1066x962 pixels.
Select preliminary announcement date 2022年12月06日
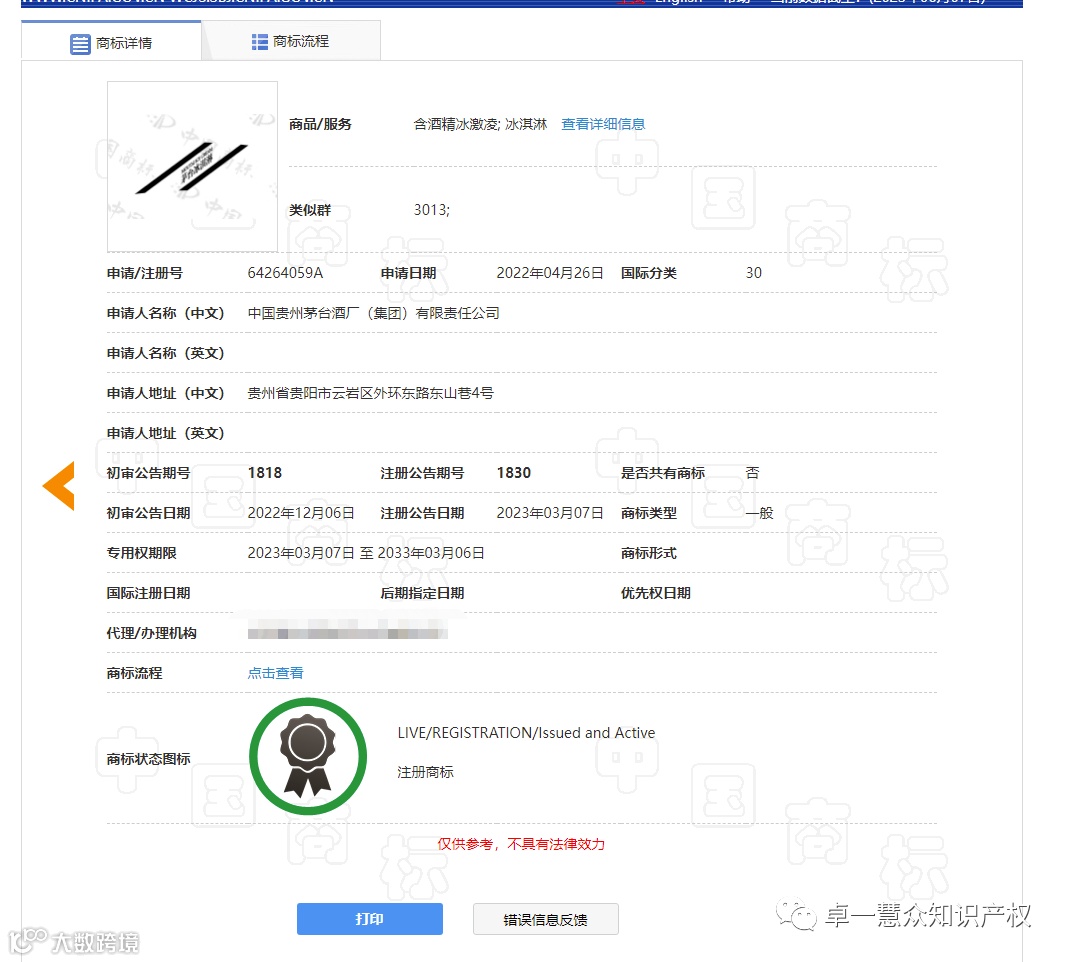301,513
